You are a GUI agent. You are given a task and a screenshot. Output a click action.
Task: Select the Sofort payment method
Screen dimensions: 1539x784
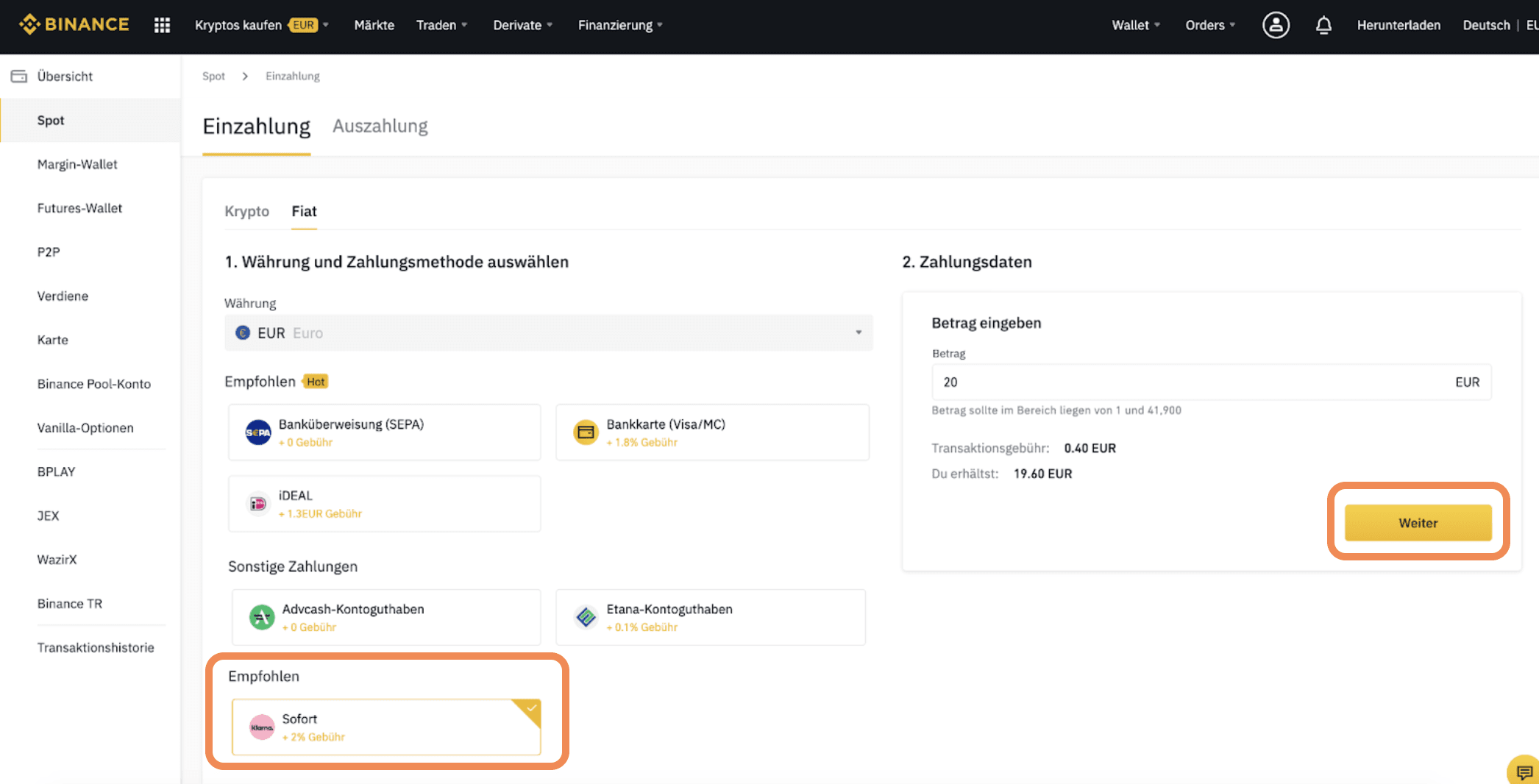coord(386,727)
